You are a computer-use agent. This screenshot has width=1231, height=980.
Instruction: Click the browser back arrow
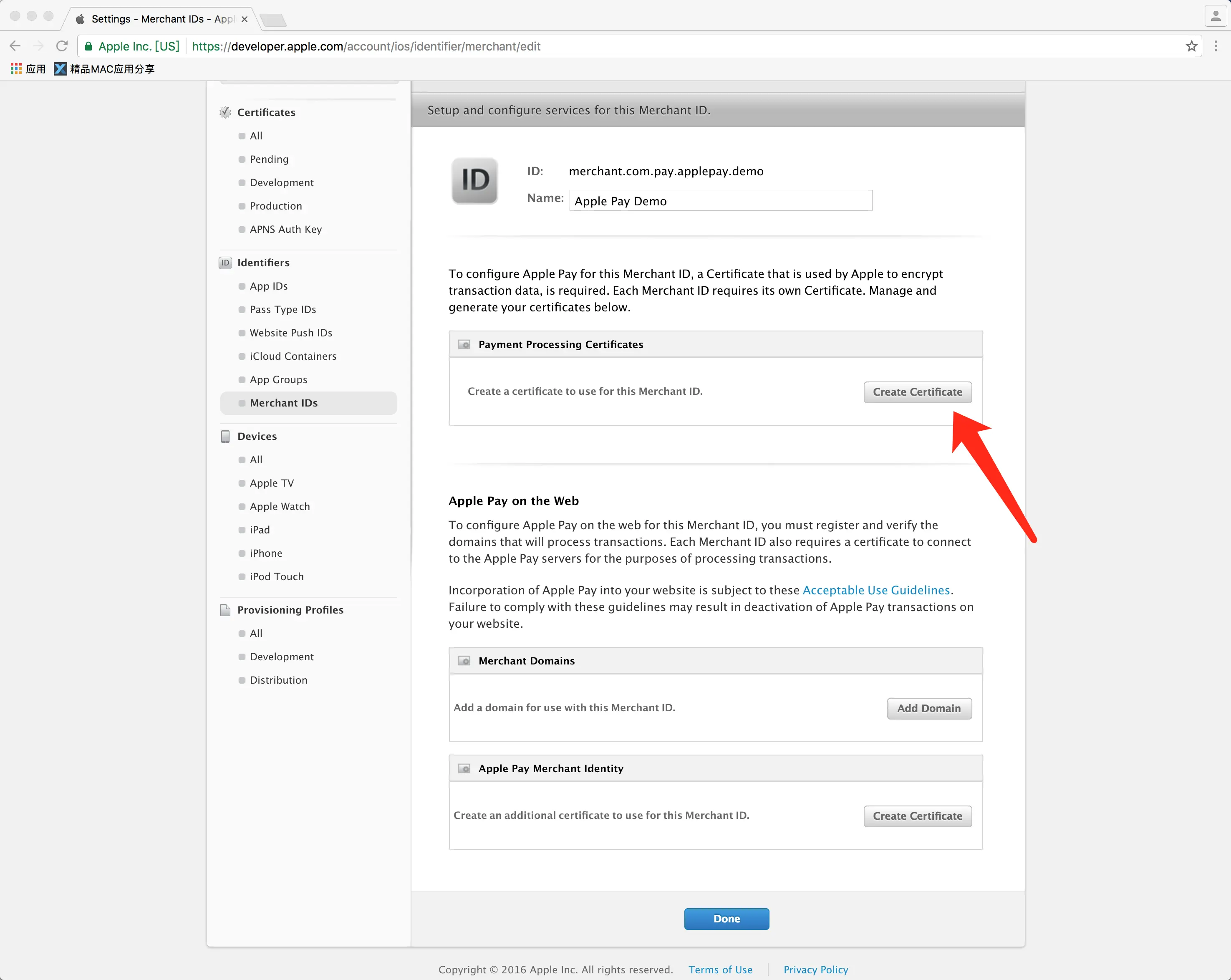(x=15, y=45)
